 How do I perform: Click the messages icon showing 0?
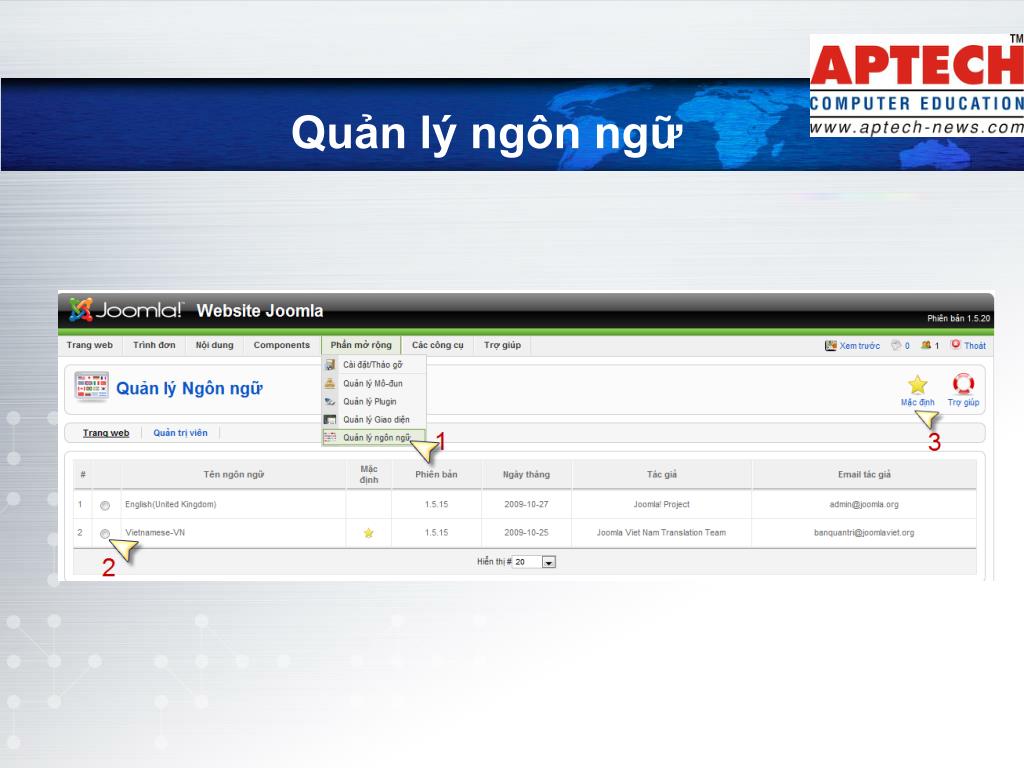coord(896,345)
